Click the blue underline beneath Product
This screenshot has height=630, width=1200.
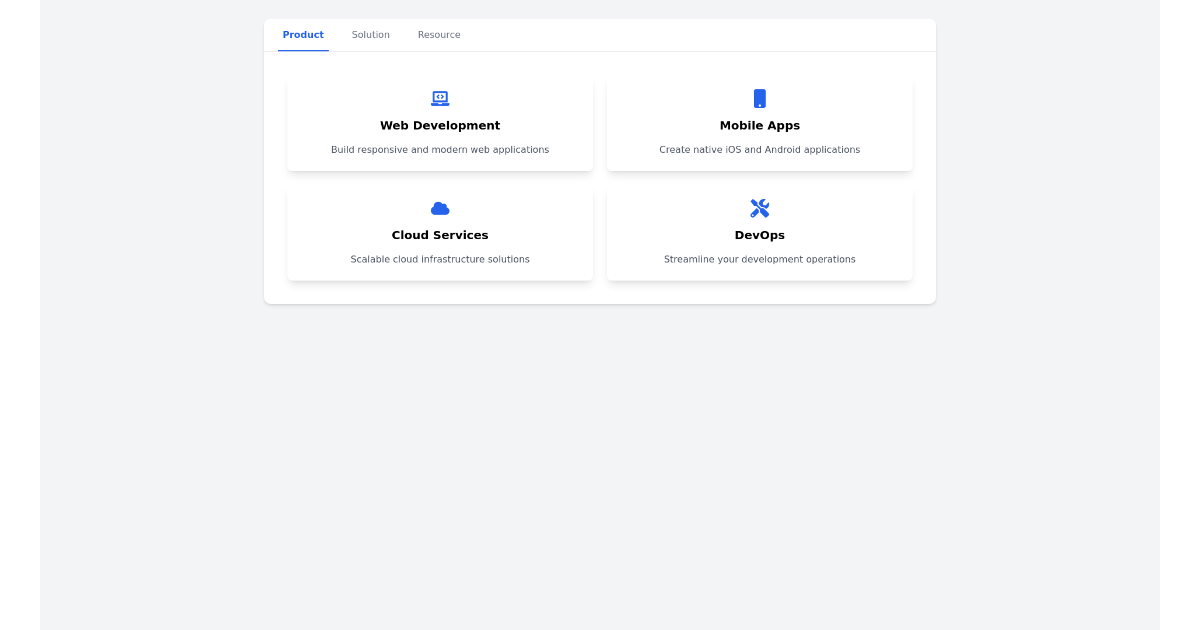(303, 50)
